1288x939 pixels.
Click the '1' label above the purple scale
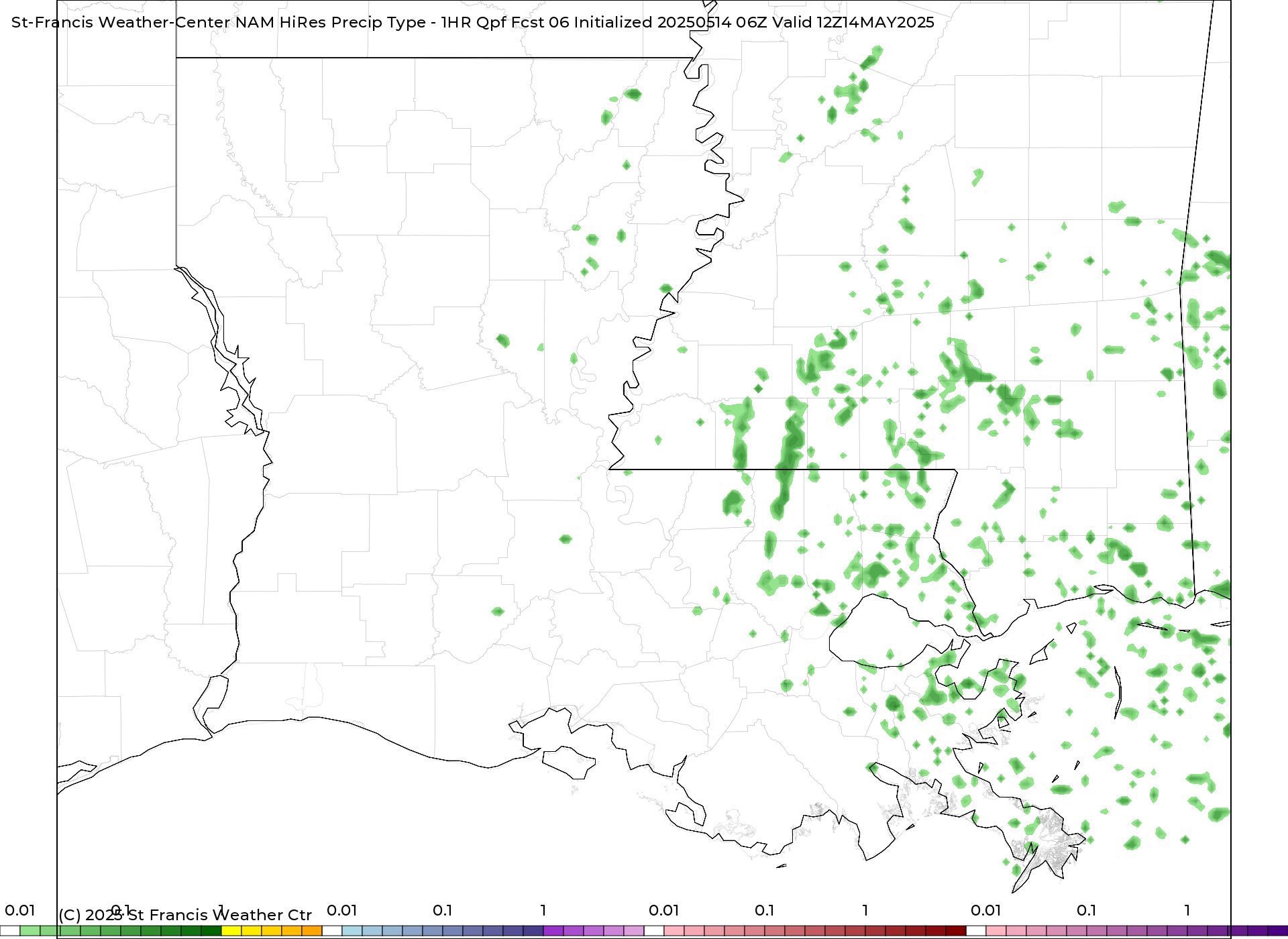coord(1187,910)
